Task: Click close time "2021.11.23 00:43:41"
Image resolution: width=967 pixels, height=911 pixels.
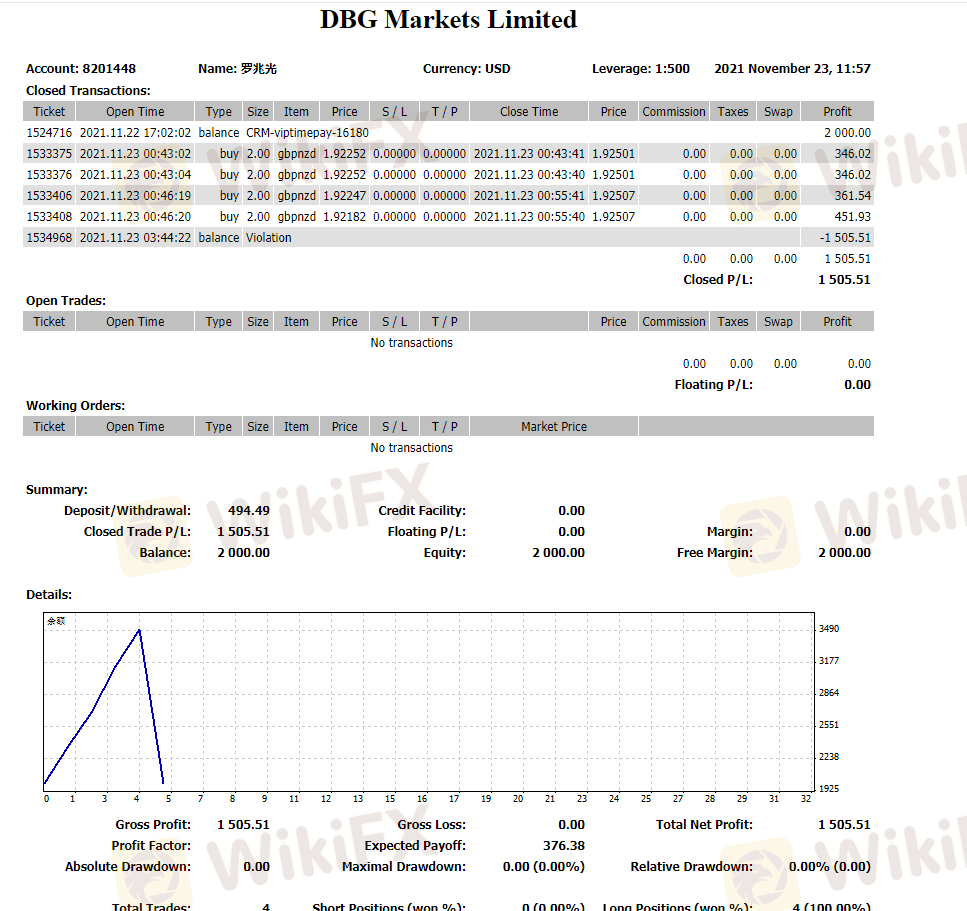Action: point(529,154)
